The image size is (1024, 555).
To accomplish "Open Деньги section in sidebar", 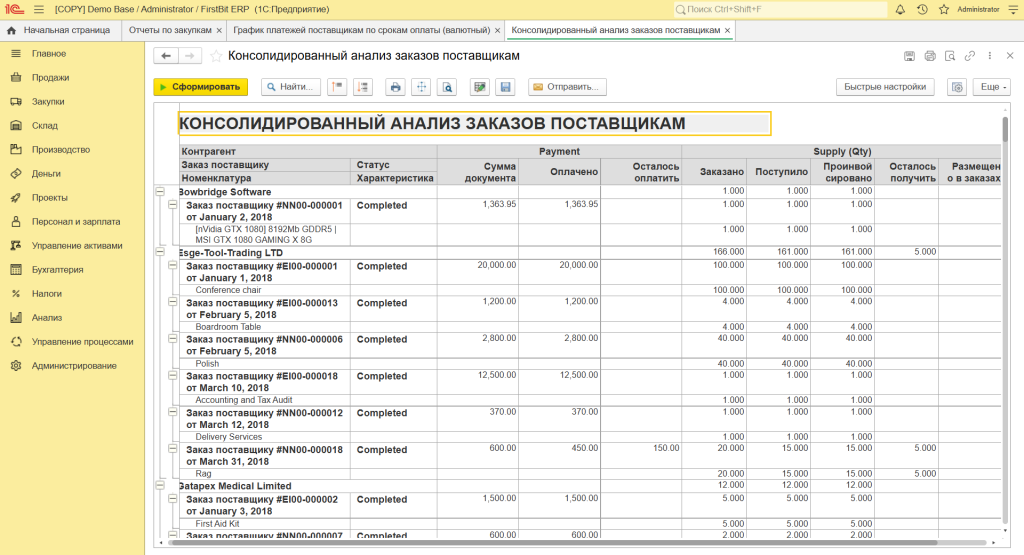I will (x=72, y=174).
